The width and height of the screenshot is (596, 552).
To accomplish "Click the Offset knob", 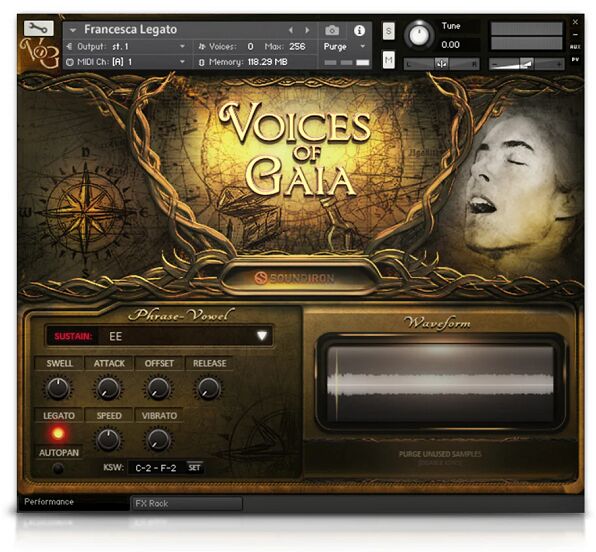I will click(x=158, y=388).
